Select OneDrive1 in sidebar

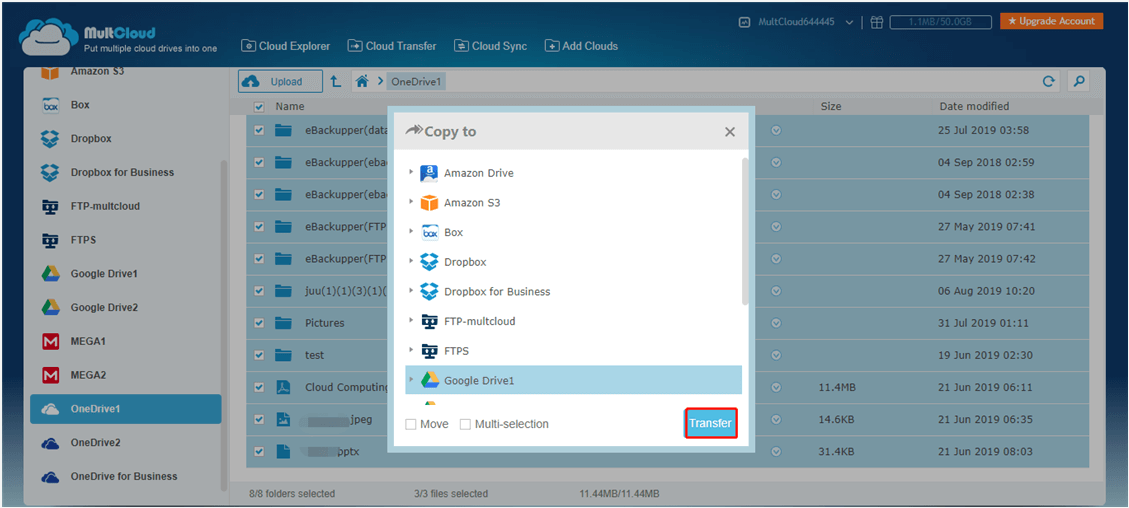point(125,409)
